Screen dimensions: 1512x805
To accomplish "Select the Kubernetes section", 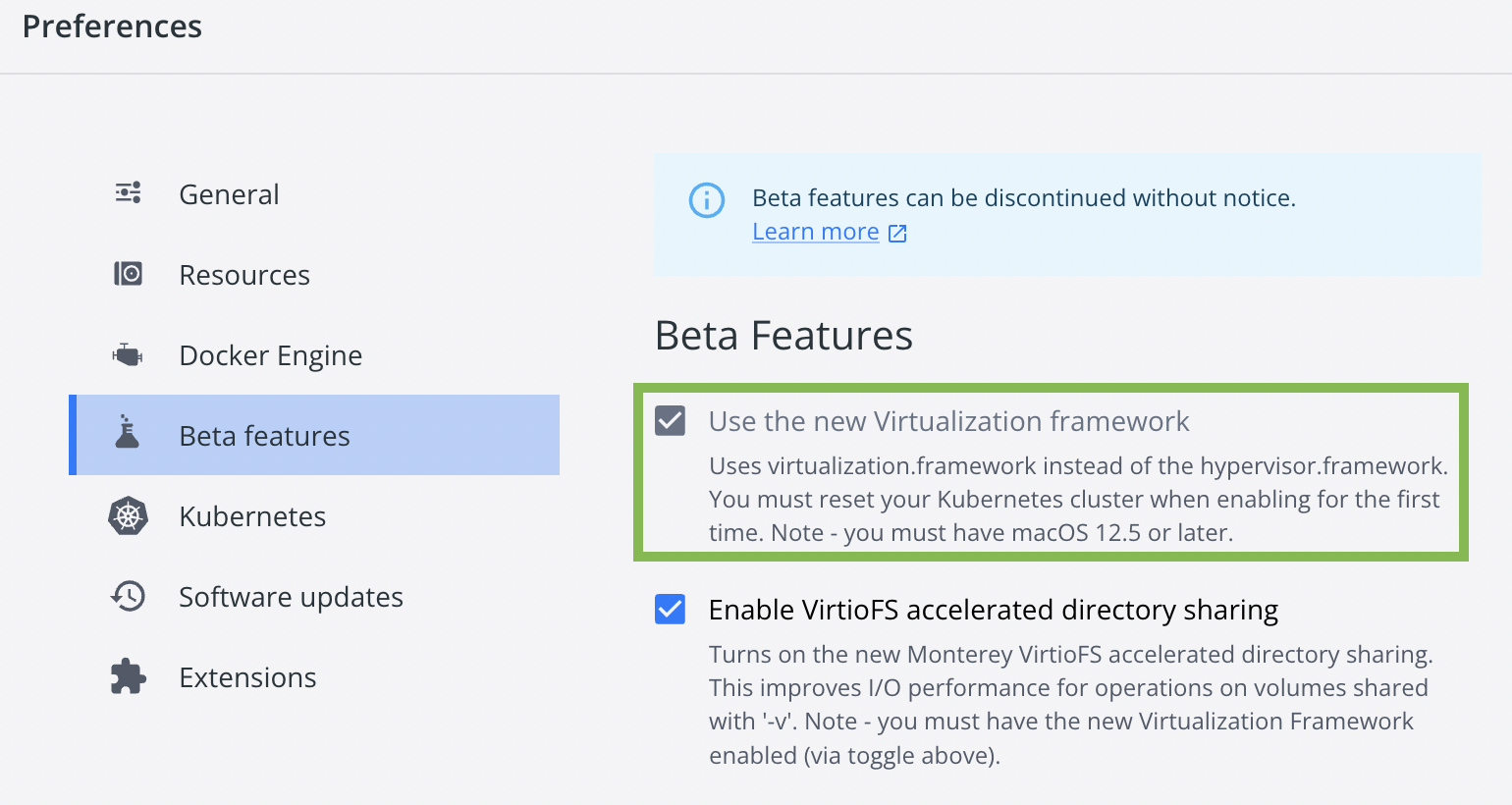I will coord(252,516).
